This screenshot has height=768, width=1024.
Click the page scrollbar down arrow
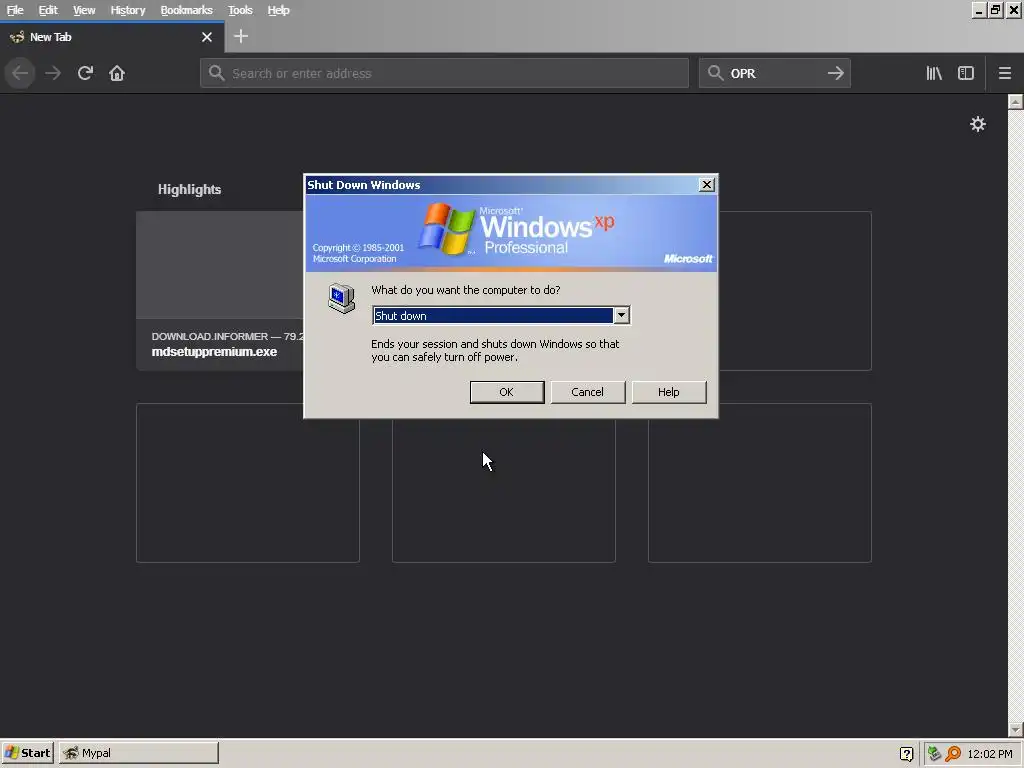click(x=1015, y=729)
